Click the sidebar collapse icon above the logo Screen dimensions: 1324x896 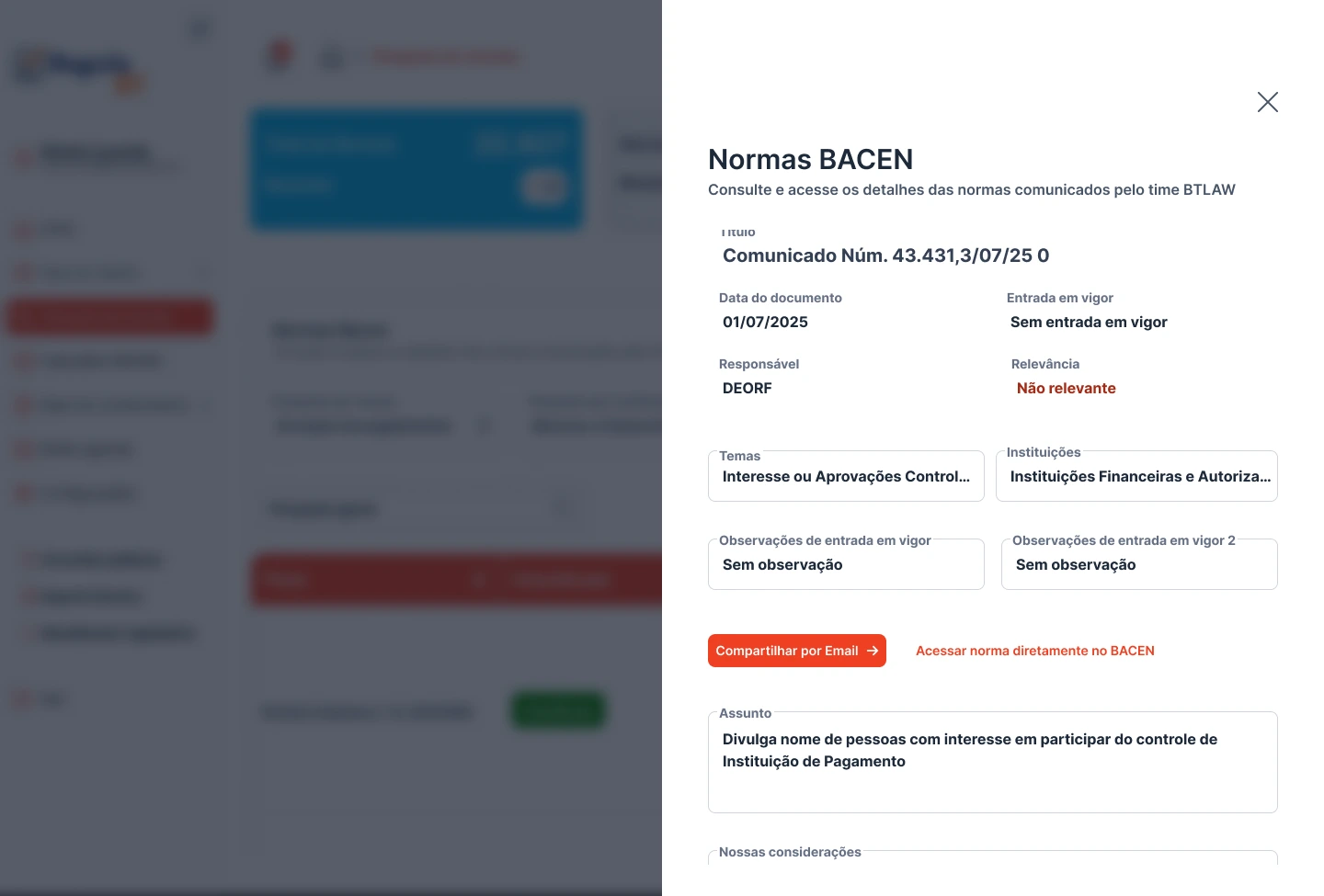pos(200,29)
